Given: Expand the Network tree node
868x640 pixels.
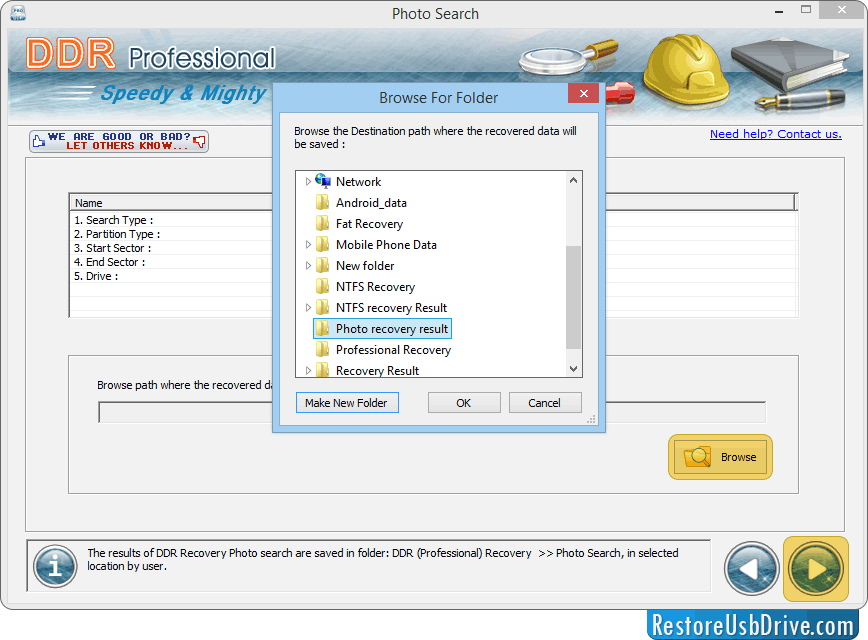Looking at the screenshot, I should [308, 182].
